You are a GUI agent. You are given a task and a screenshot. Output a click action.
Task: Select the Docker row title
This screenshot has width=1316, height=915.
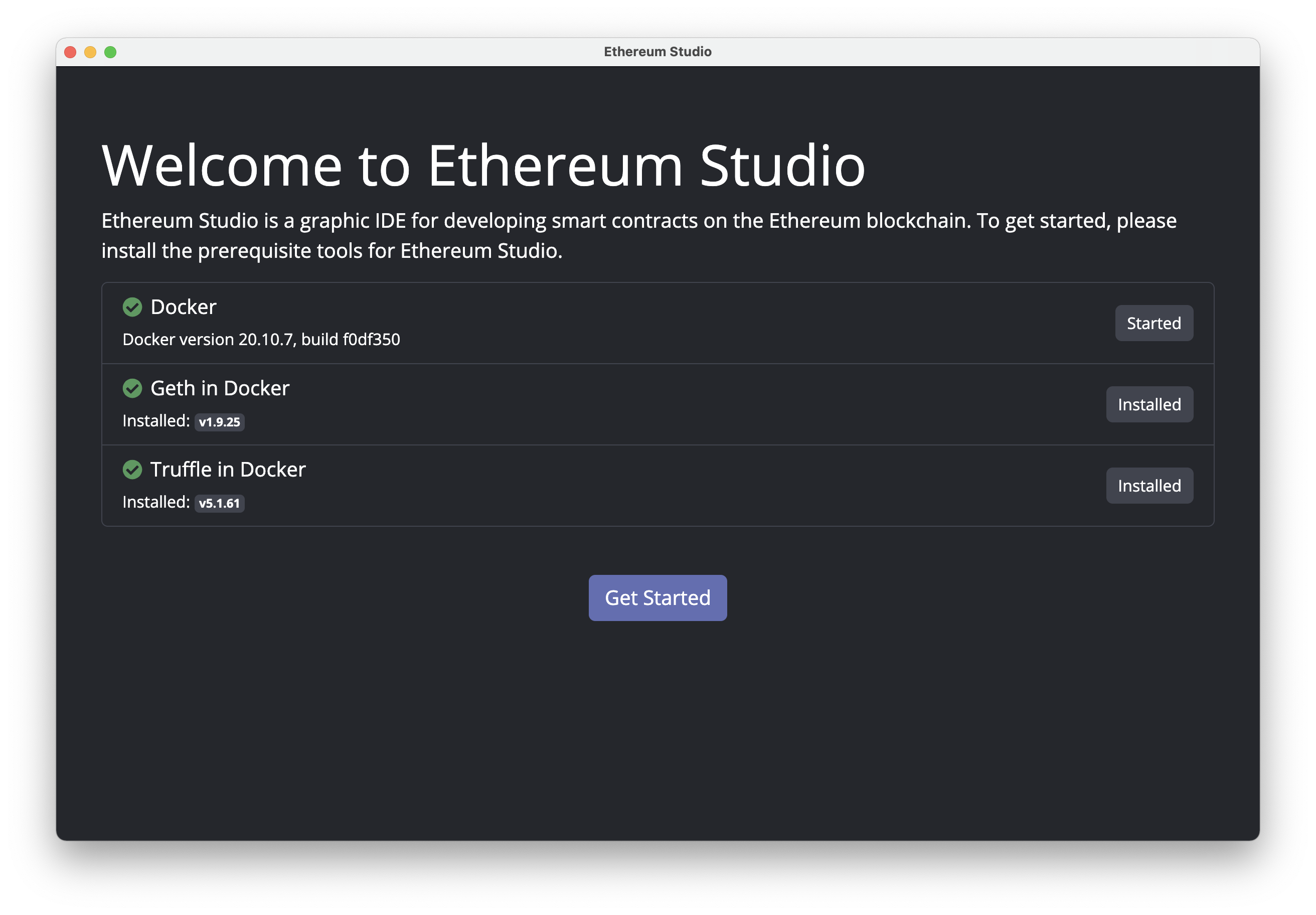click(184, 308)
